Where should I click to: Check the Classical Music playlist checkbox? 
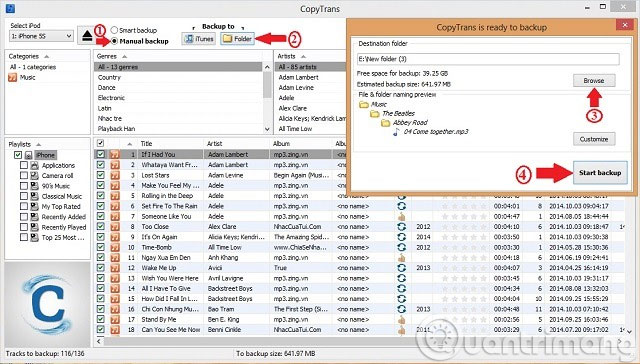pos(24,196)
